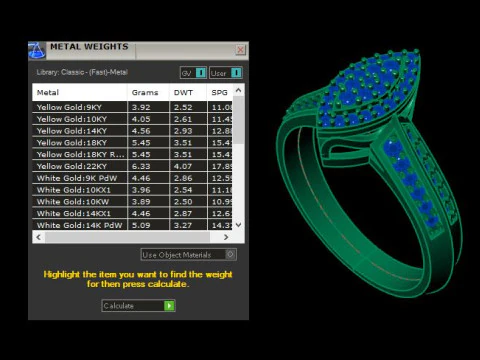Click the scroll up arrow in table
This screenshot has height=360, width=480.
(238, 90)
